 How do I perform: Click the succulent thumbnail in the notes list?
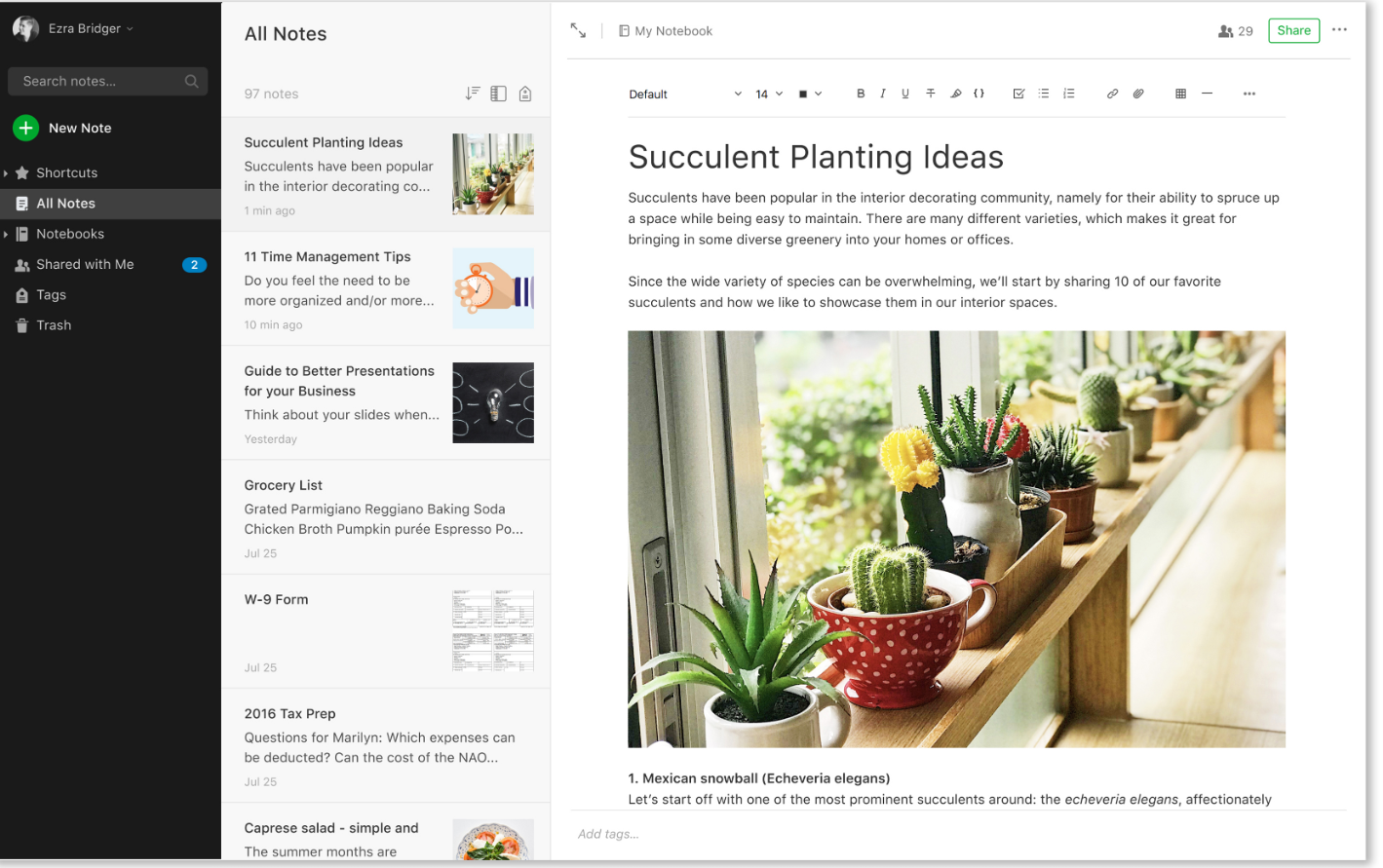[493, 174]
